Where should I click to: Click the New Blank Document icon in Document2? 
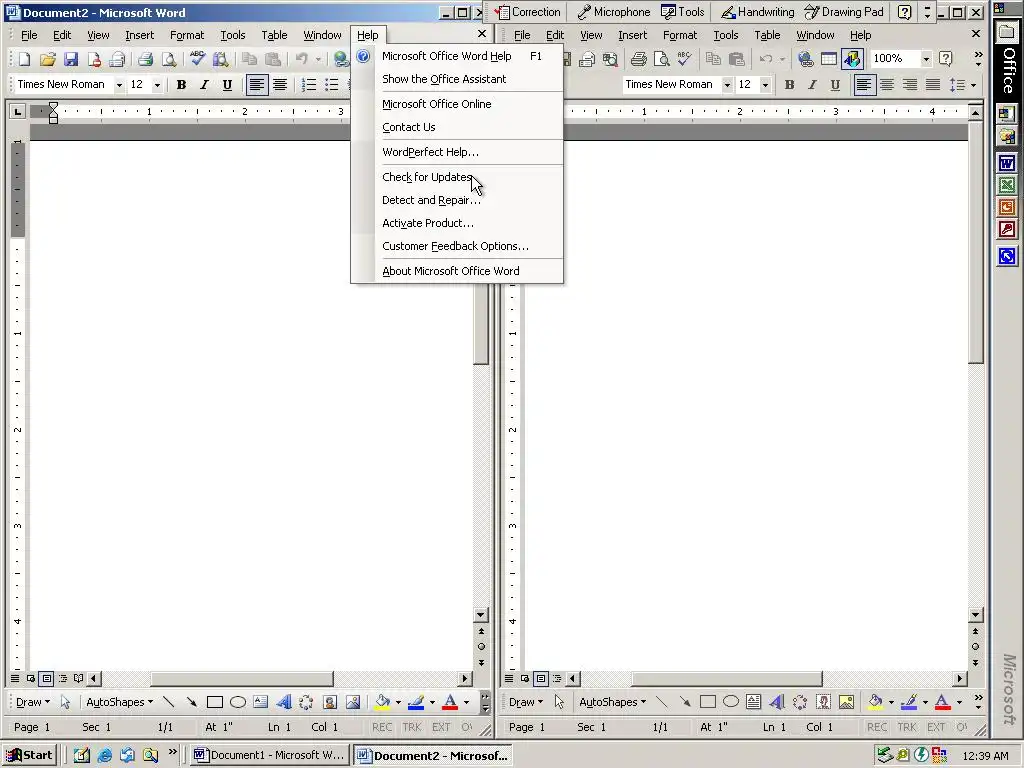(24, 59)
